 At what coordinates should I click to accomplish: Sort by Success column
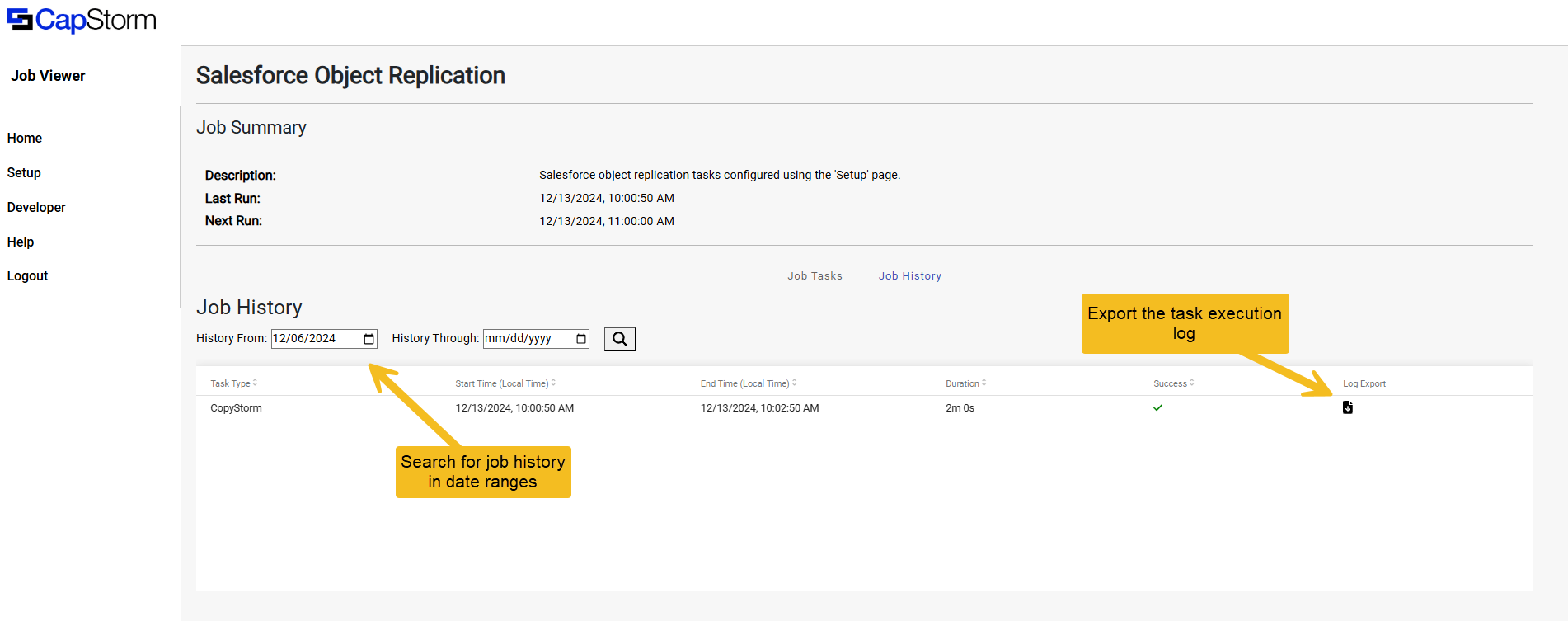pyautogui.click(x=1173, y=383)
